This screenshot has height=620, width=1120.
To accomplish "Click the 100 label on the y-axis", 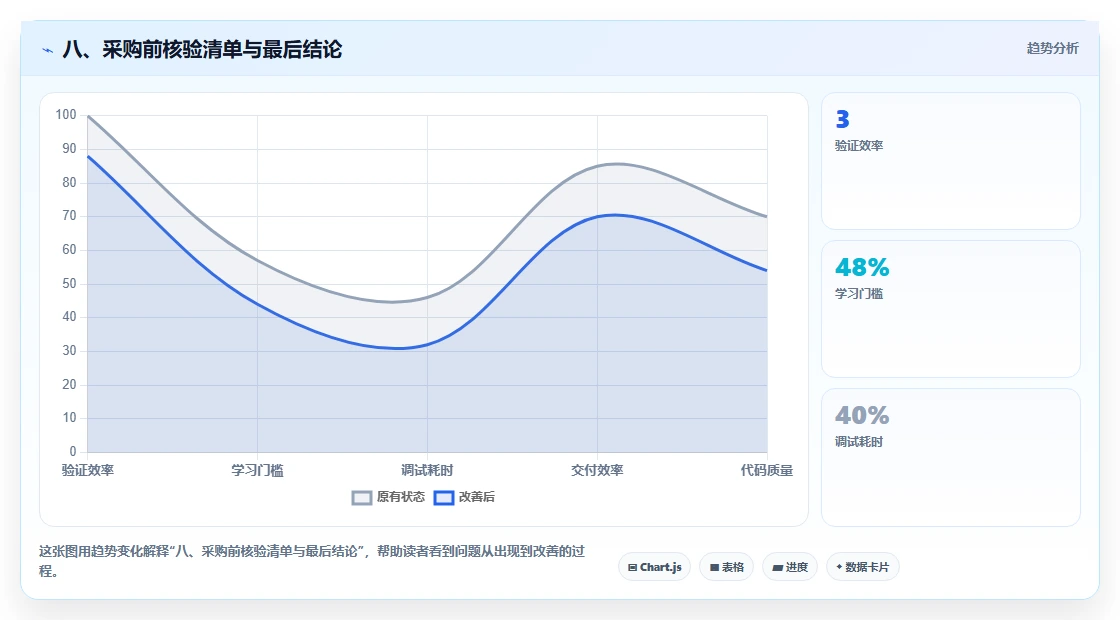I will pyautogui.click(x=66, y=115).
